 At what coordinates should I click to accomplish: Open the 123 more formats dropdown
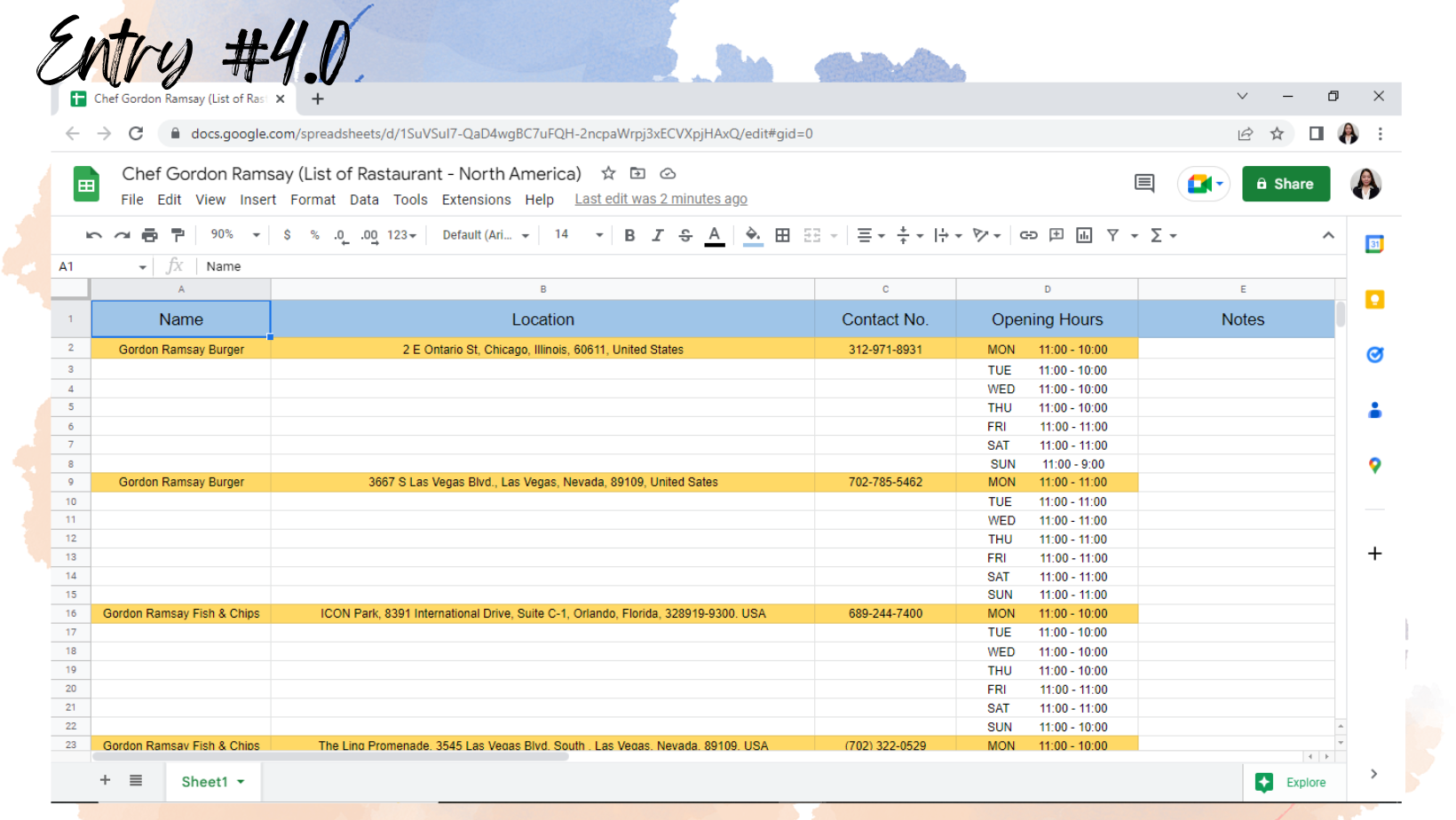click(x=402, y=235)
